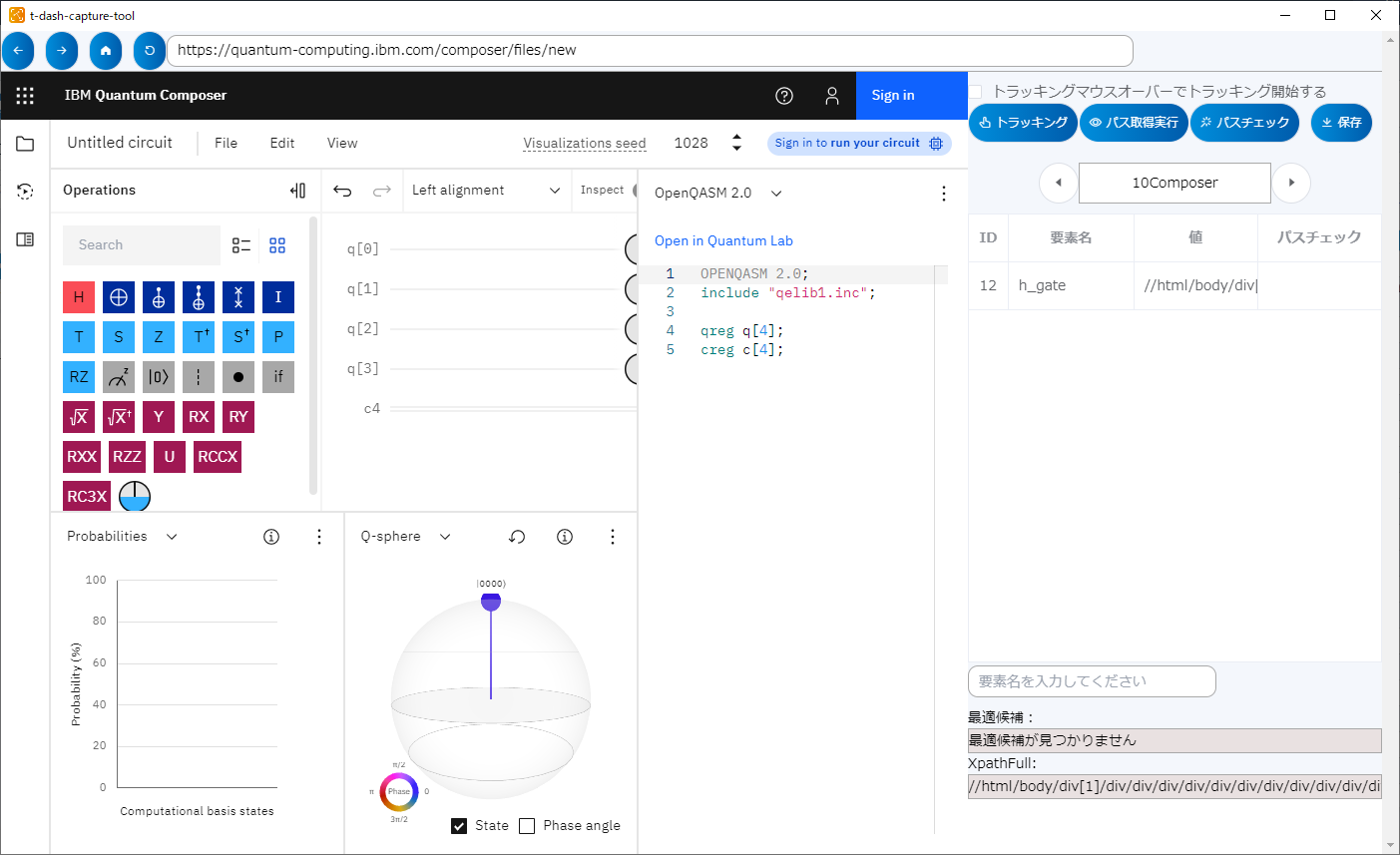Open Q-sphere panel overflow menu
1400x855 pixels.
coord(613,537)
